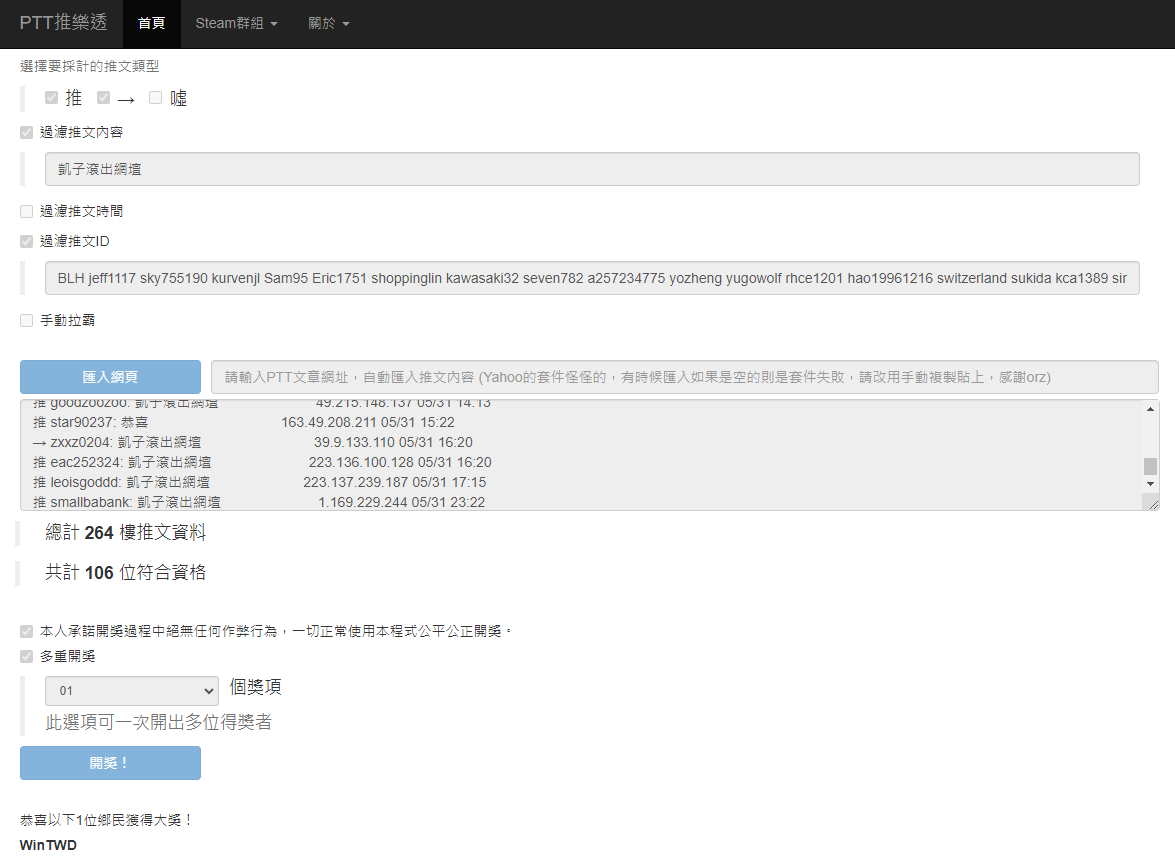Toggle the 多重開獎 checkbox
This screenshot has height=862, width=1175.
[26, 657]
